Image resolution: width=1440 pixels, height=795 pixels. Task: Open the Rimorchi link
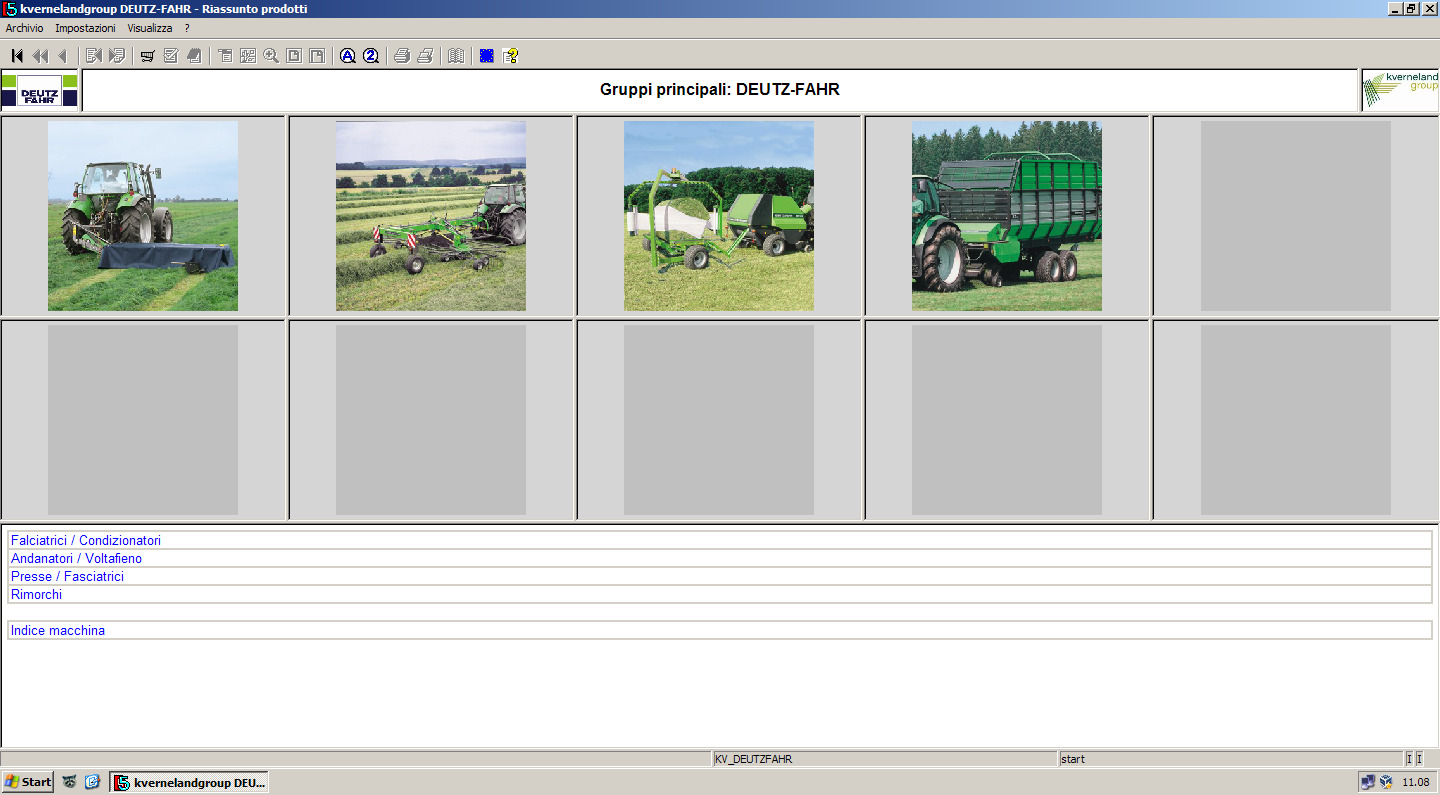36,595
